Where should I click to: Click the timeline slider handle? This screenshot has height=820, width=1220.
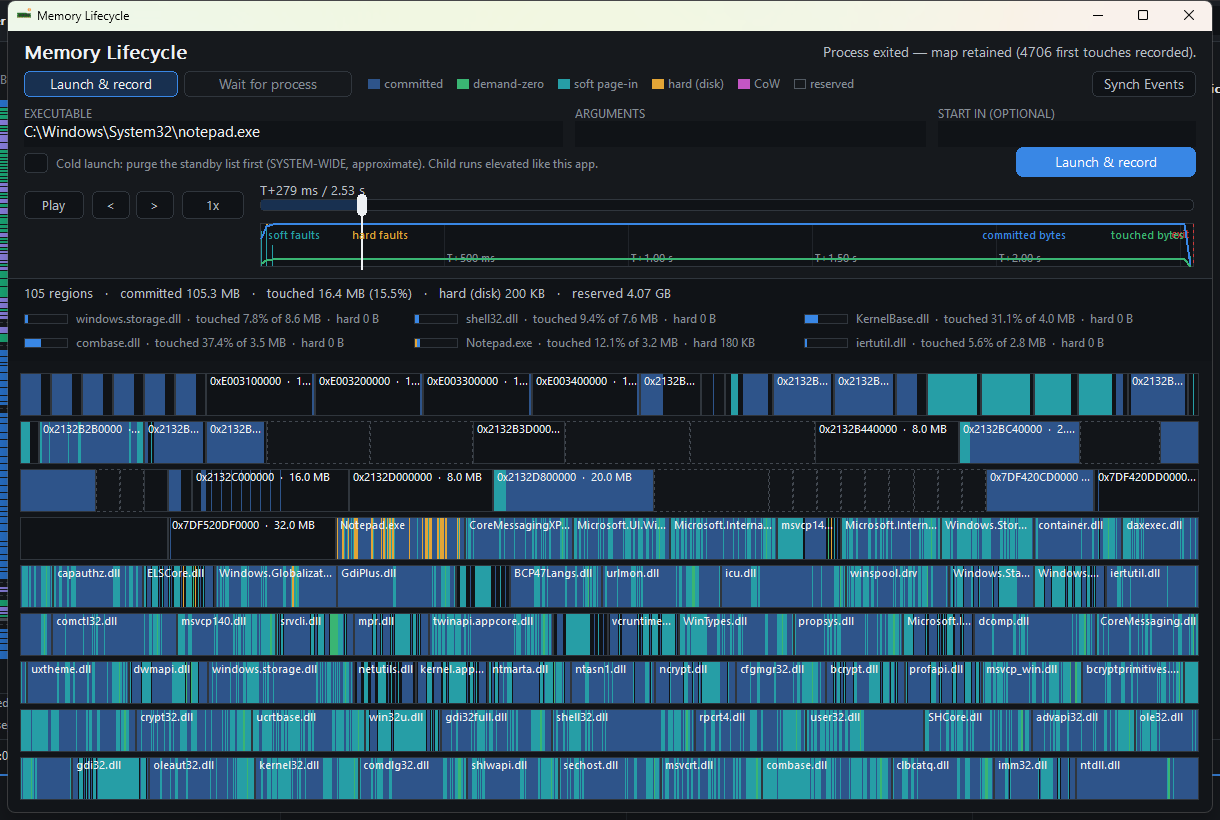click(x=362, y=205)
